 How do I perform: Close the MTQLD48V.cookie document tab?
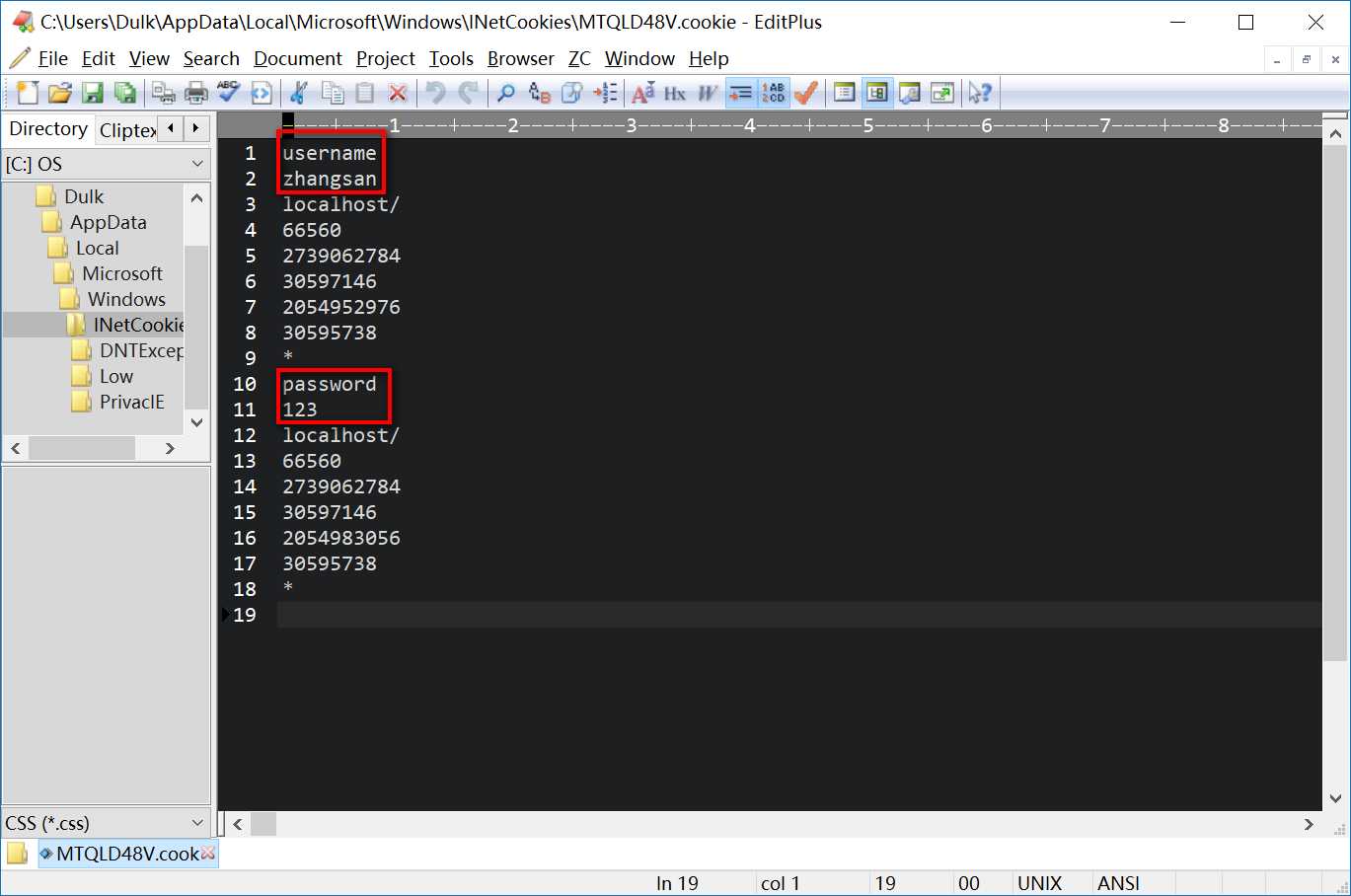click(208, 854)
